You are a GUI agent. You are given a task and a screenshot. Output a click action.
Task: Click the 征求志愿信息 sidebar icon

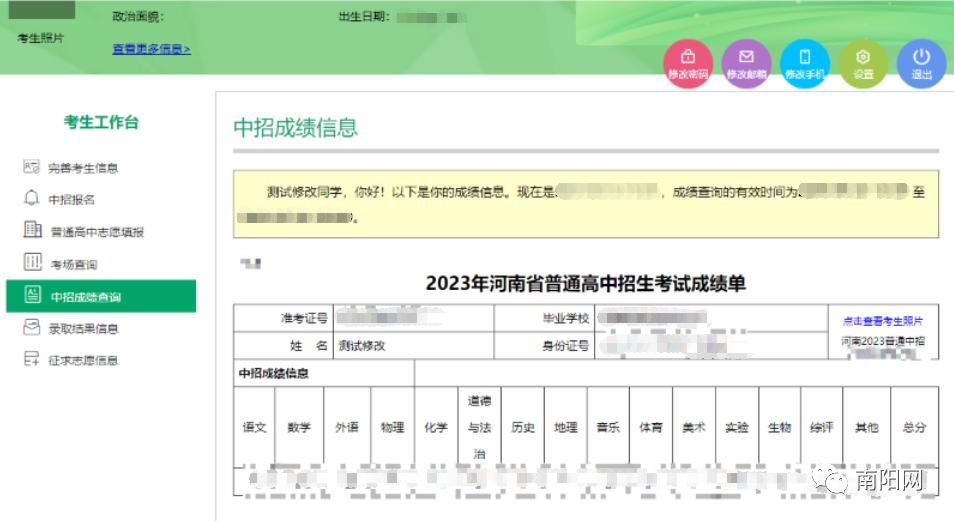(32, 359)
